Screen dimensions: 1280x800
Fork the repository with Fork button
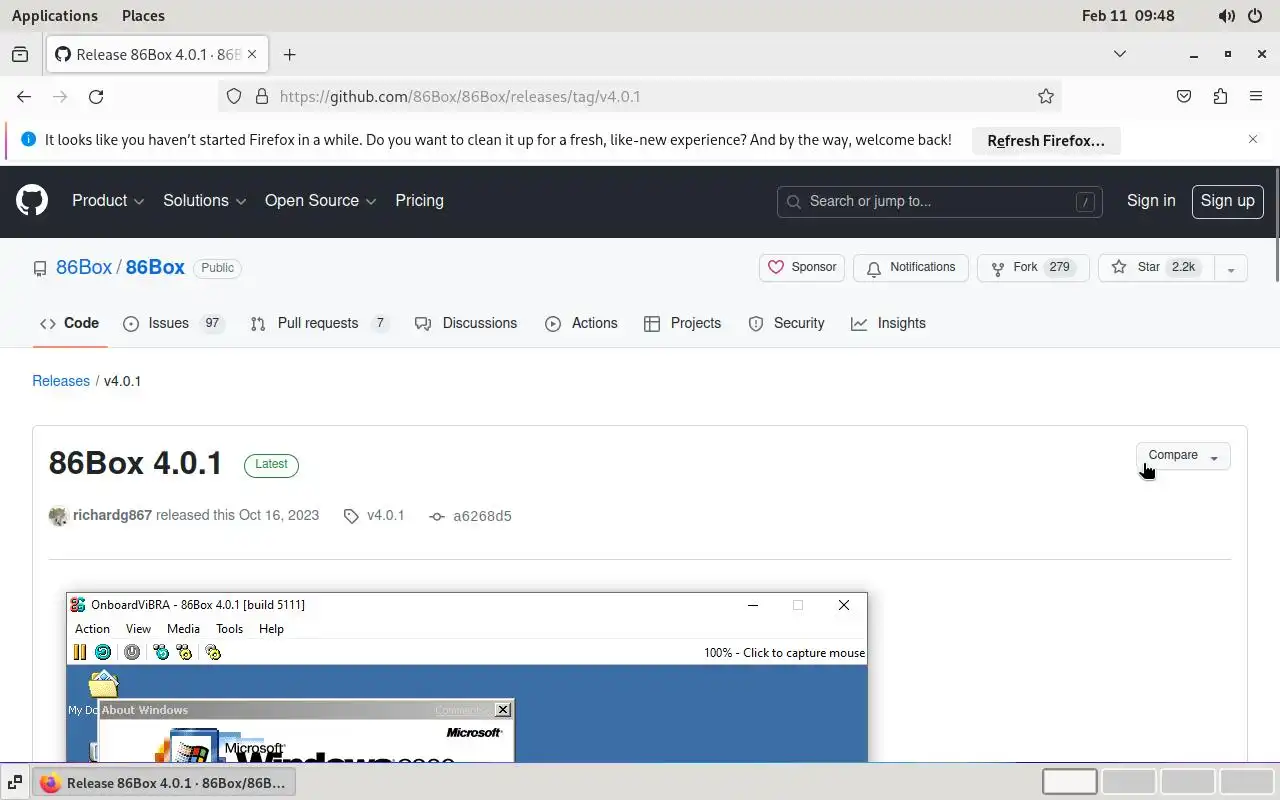pyautogui.click(x=1033, y=268)
